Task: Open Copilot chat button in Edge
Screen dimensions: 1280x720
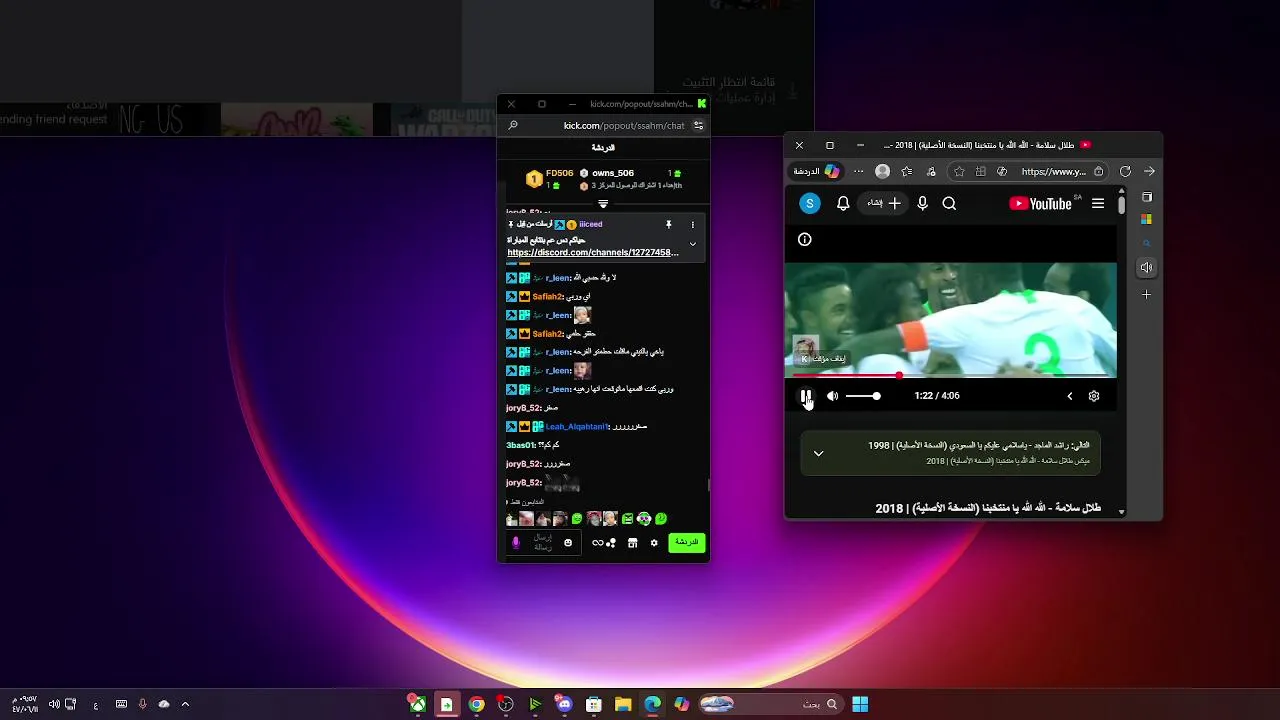Action: (x=817, y=172)
